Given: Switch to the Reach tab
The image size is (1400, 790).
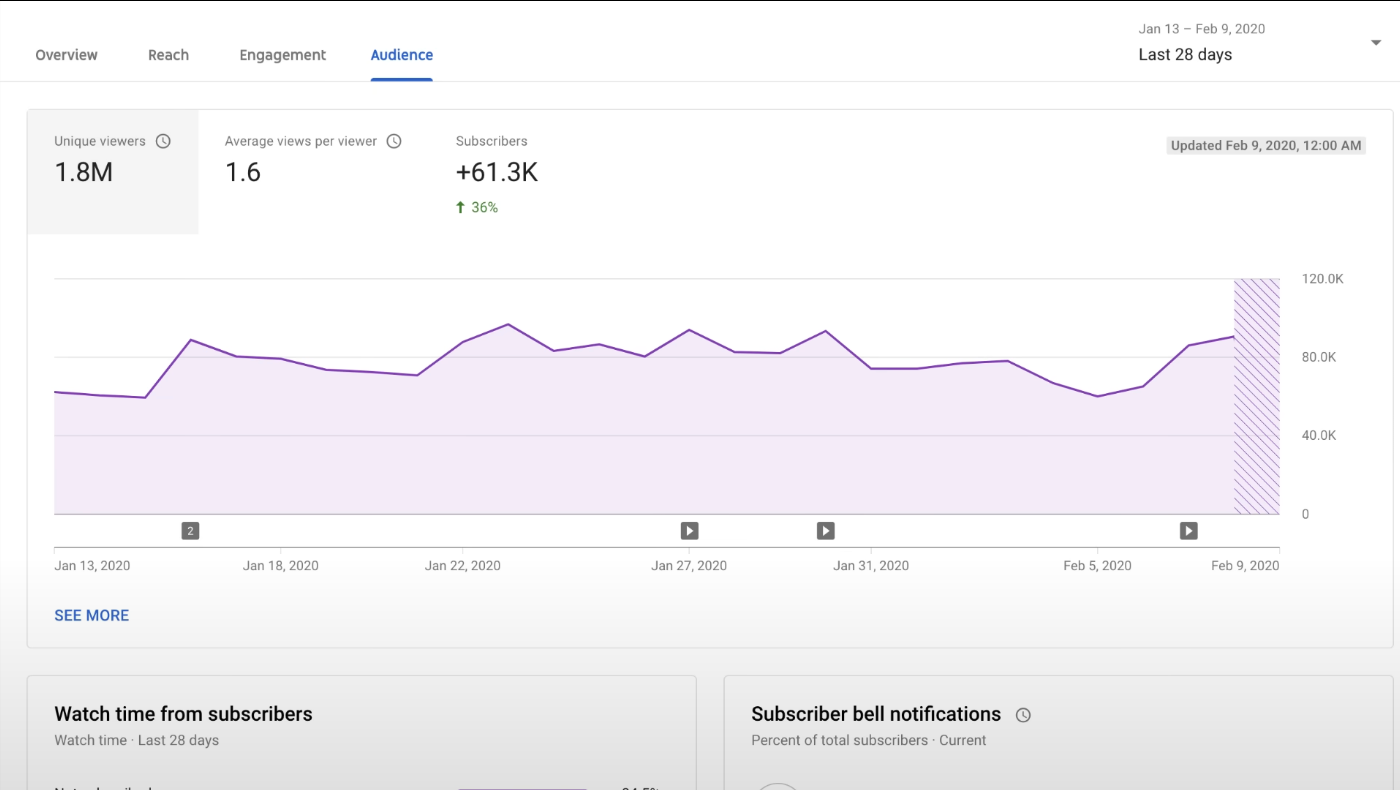Looking at the screenshot, I should tap(168, 55).
